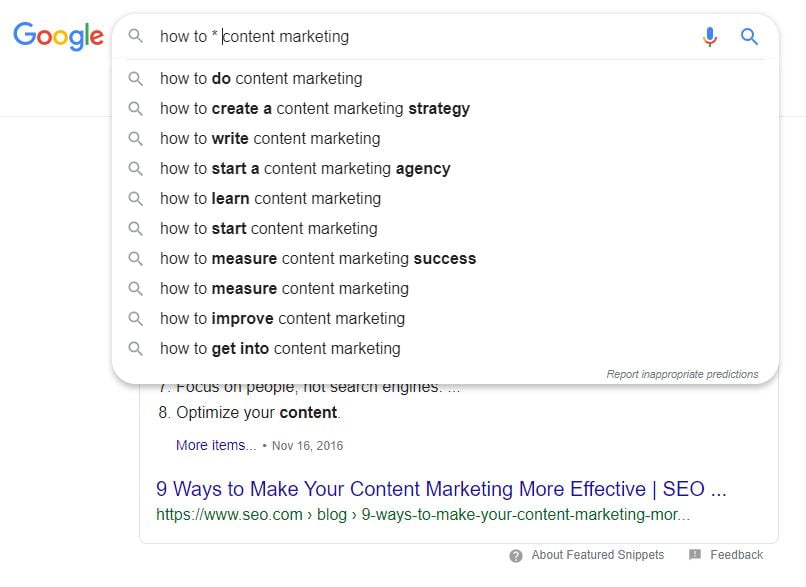Click 'Report inappropriate predictions' link

(682, 374)
